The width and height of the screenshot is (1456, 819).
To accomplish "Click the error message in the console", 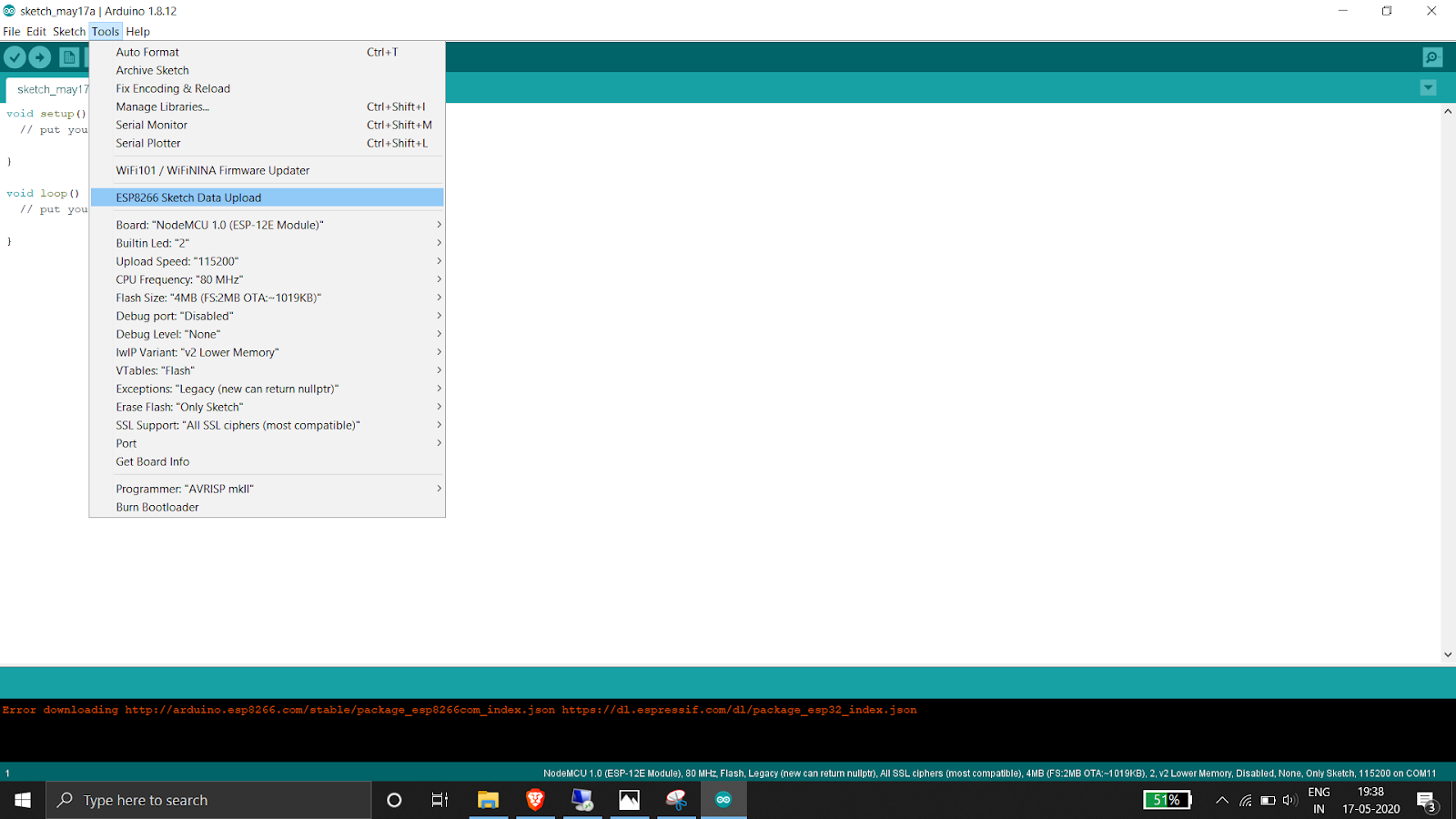I will 460,710.
